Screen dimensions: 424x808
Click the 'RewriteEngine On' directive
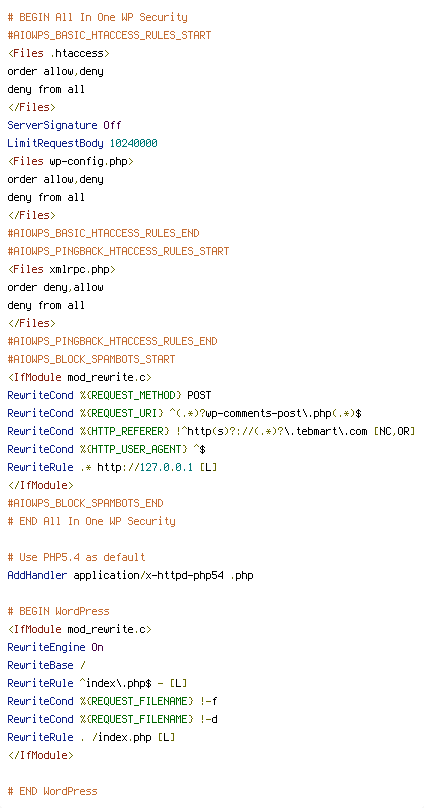pos(55,647)
